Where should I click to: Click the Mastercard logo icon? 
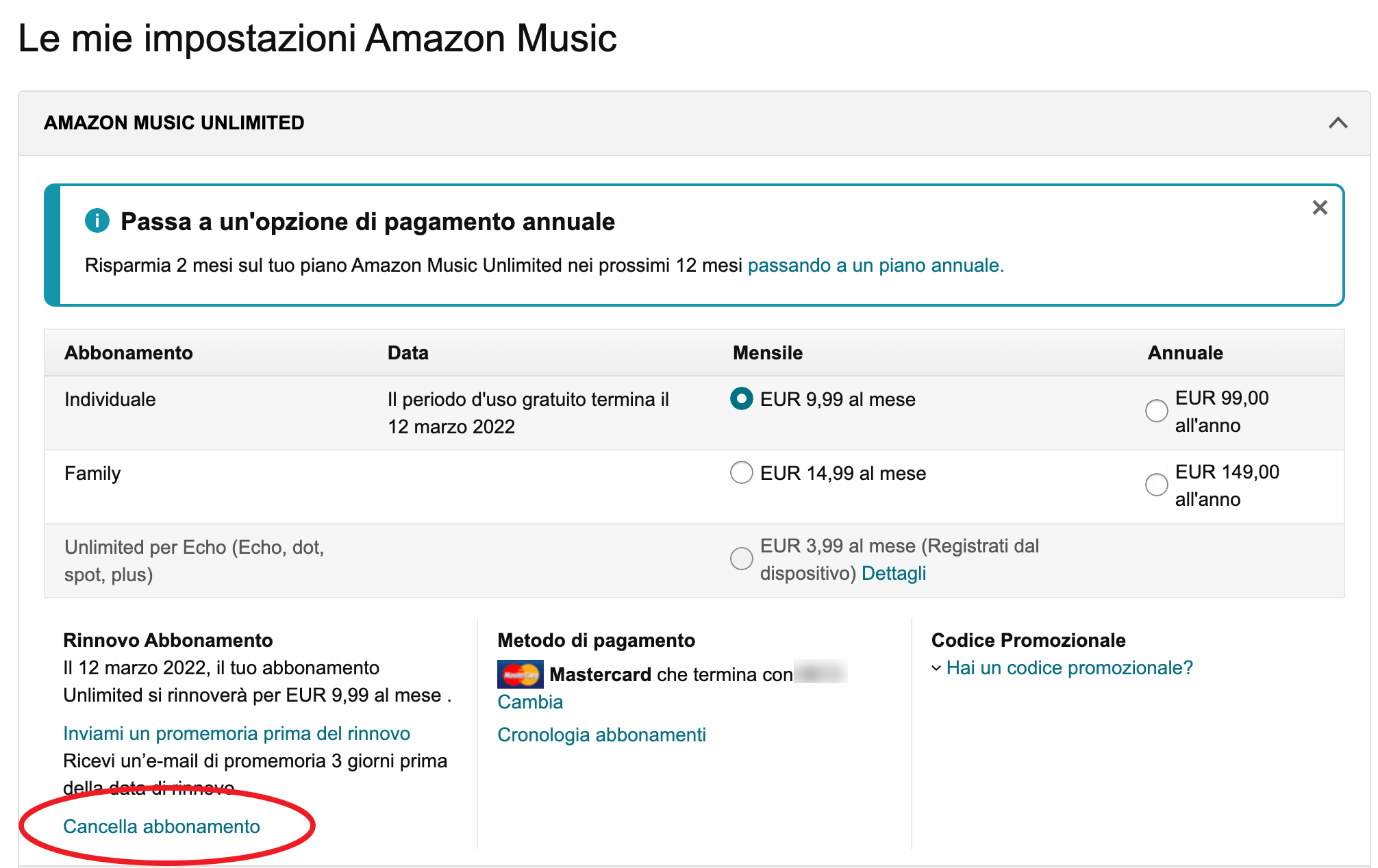(521, 674)
